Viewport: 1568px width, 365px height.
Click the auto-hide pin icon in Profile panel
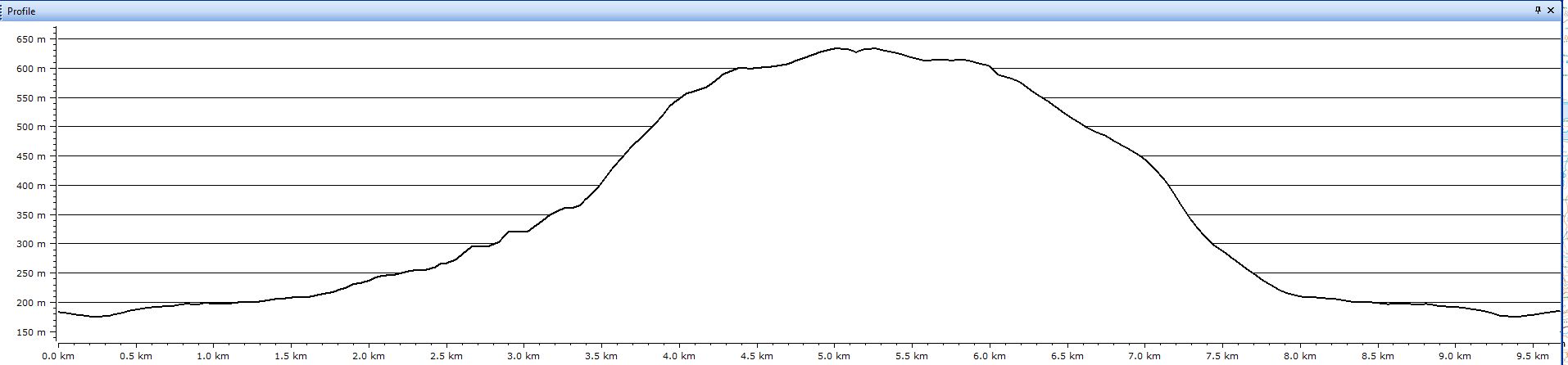click(x=1538, y=11)
